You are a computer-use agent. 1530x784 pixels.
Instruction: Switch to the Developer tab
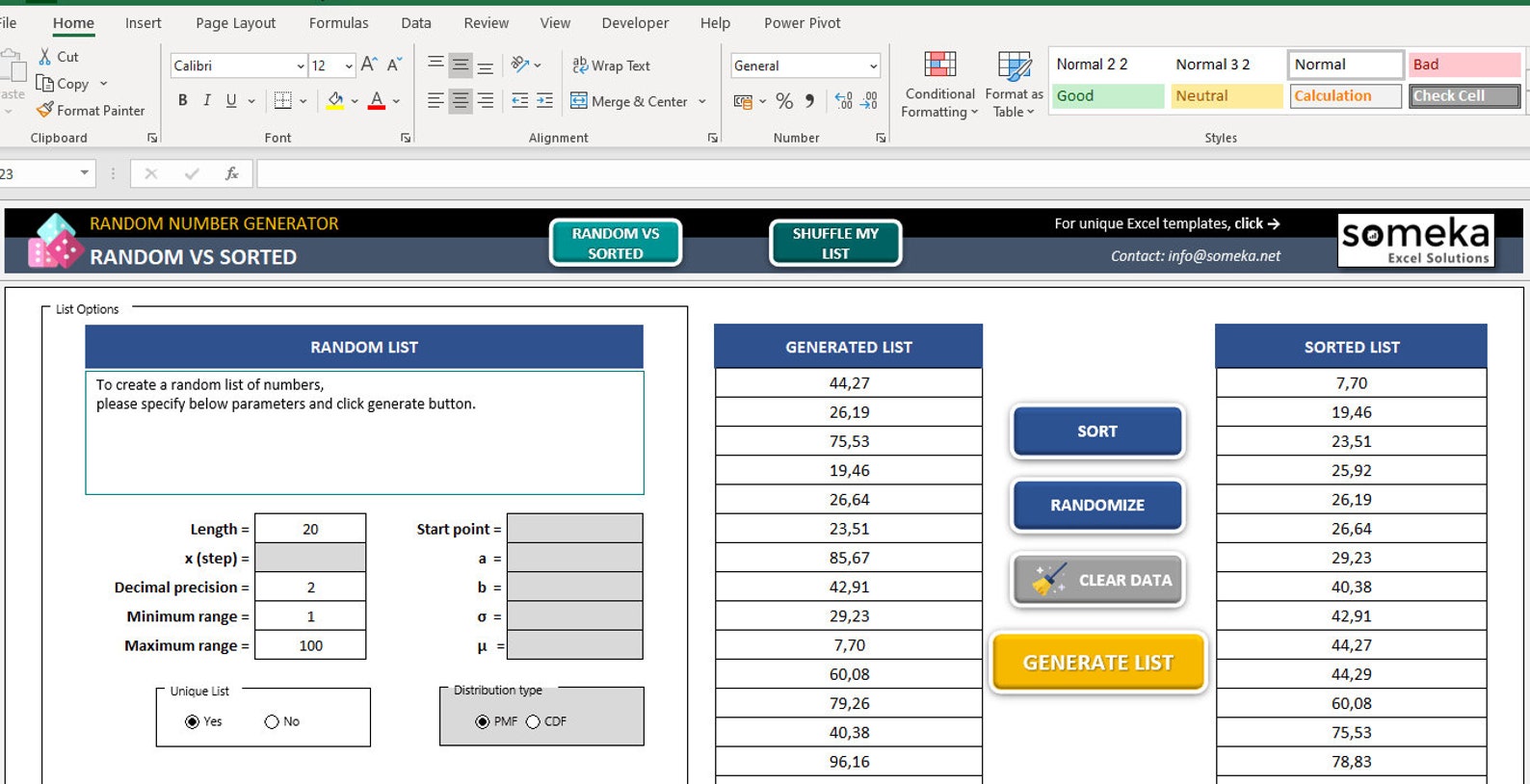[635, 23]
